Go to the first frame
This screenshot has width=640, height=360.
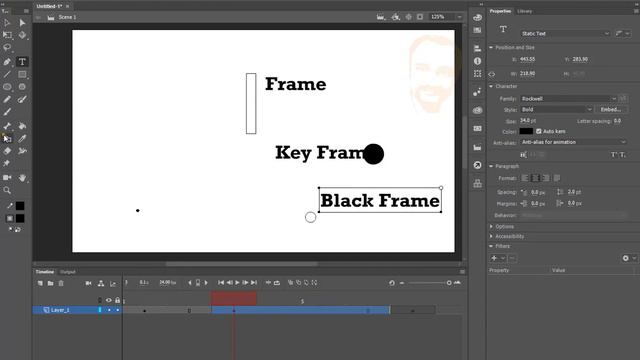point(221,283)
